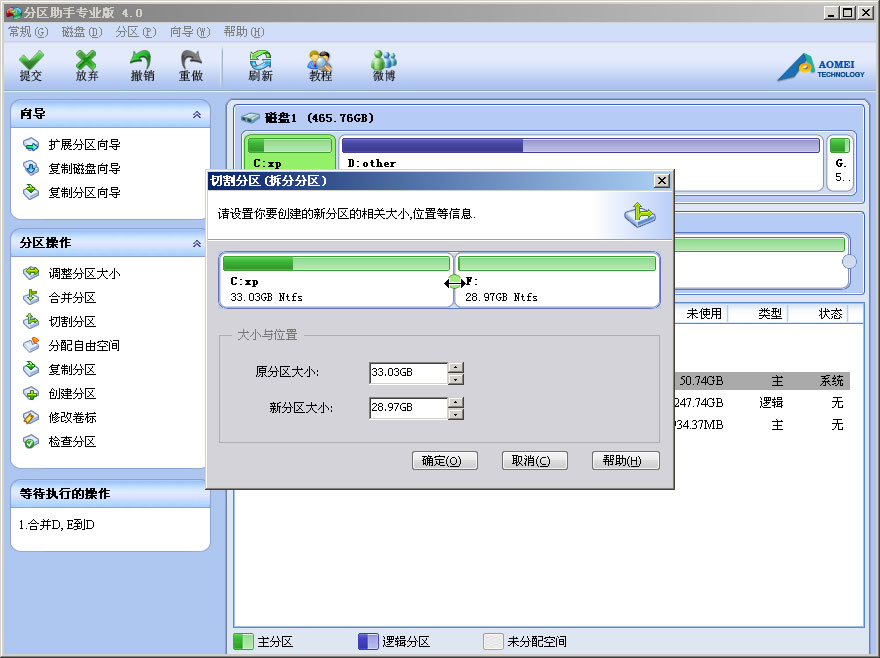880x658 pixels.
Task: Collapse the 向导 panel header chevron
Action: click(x=196, y=115)
